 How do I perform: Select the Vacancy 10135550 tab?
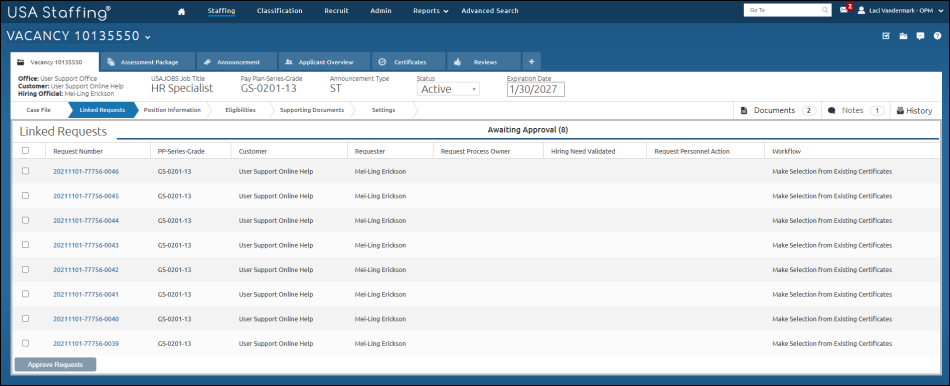click(x=55, y=62)
